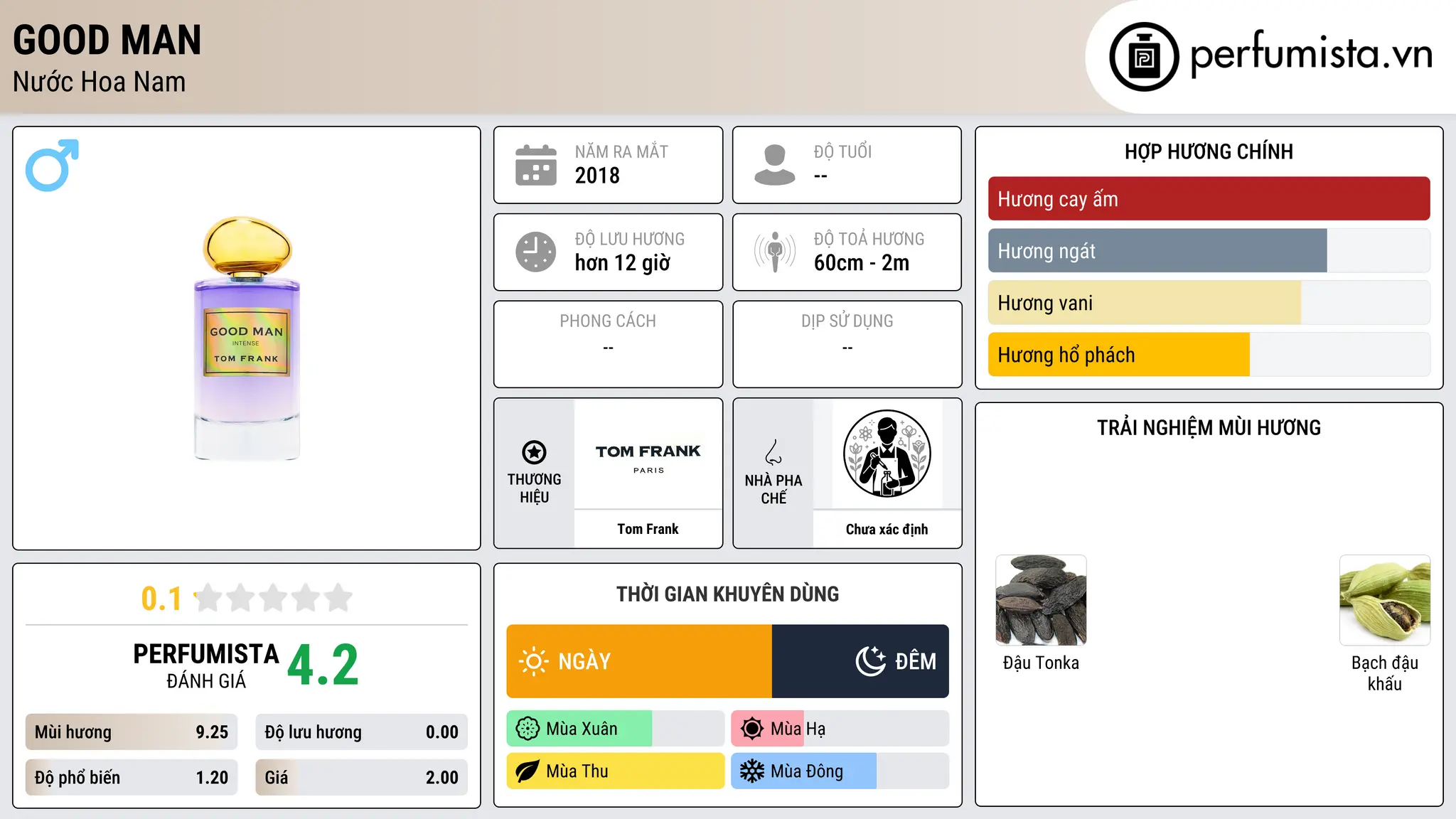Click the Mùa Đông snowflake icon
This screenshot has height=819, width=1456.
tap(752, 771)
